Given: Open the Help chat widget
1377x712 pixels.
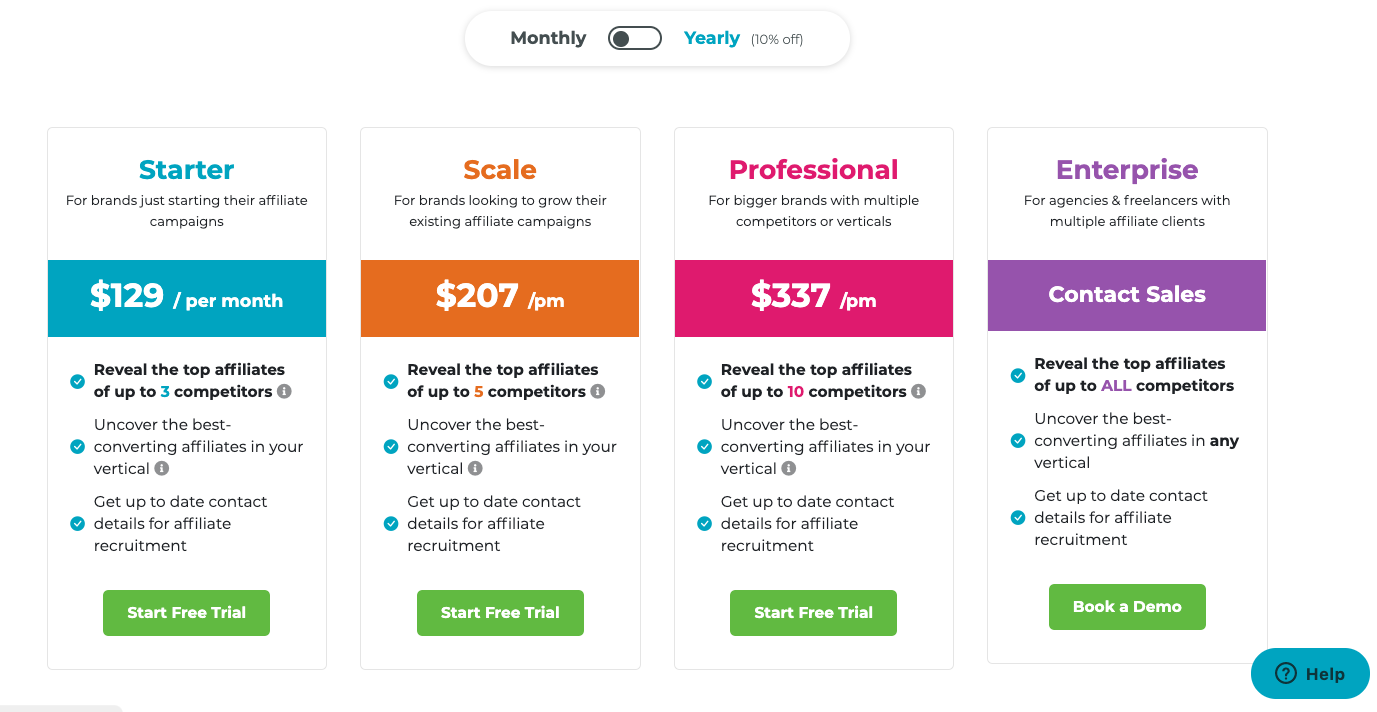Looking at the screenshot, I should tap(1309, 673).
